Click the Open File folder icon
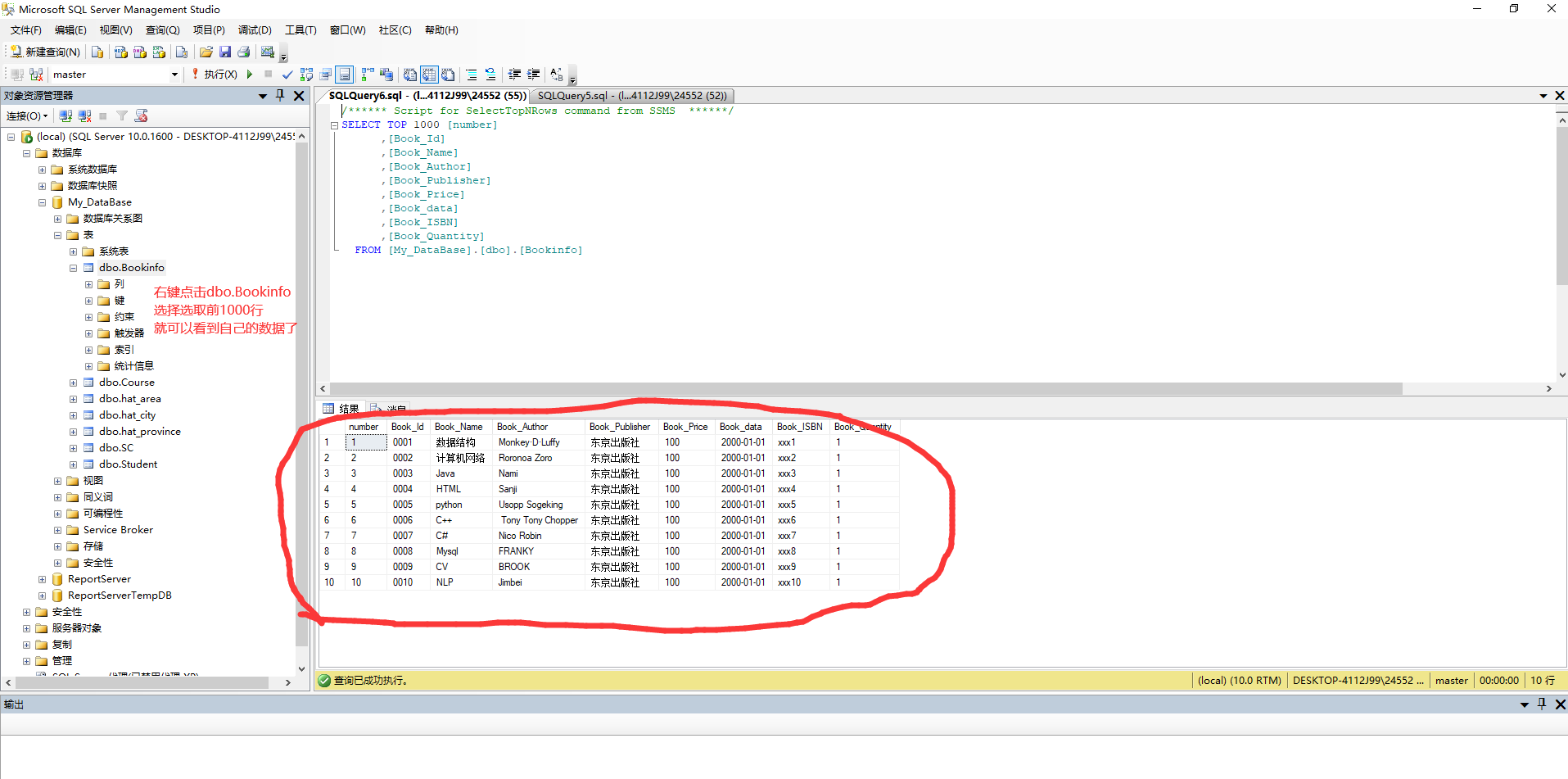 (x=206, y=52)
